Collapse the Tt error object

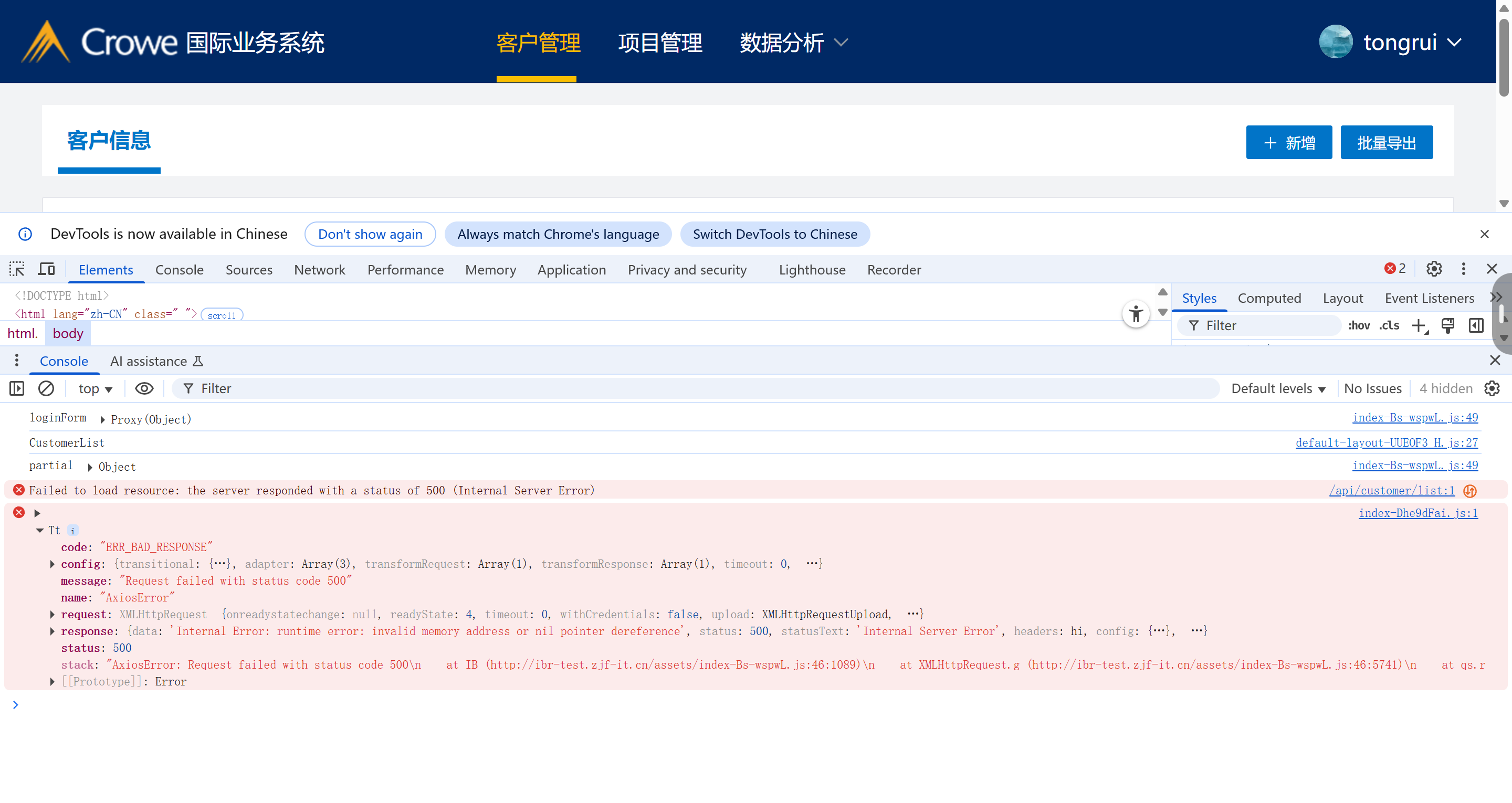[x=40, y=530]
